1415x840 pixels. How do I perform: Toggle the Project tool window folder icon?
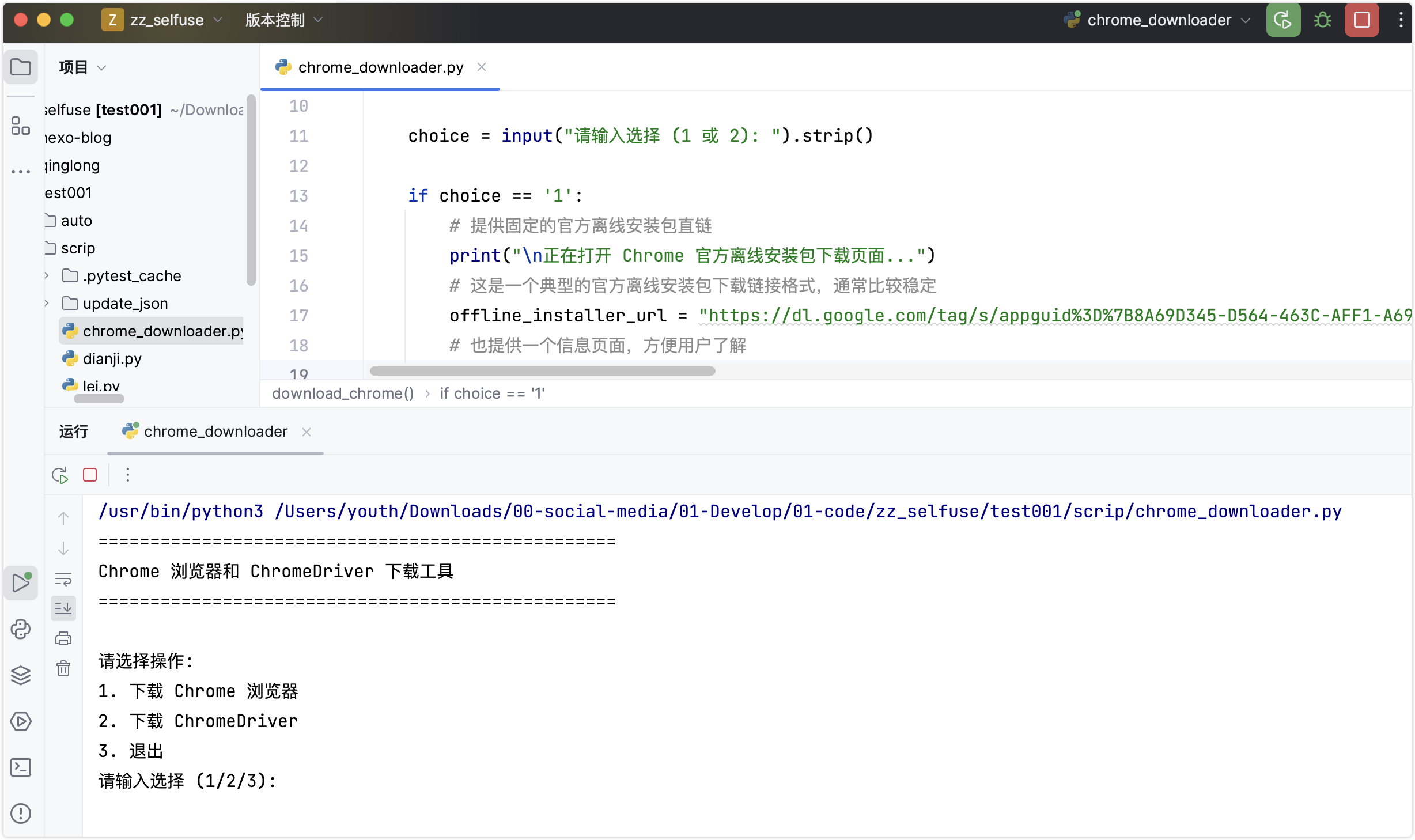(x=21, y=67)
